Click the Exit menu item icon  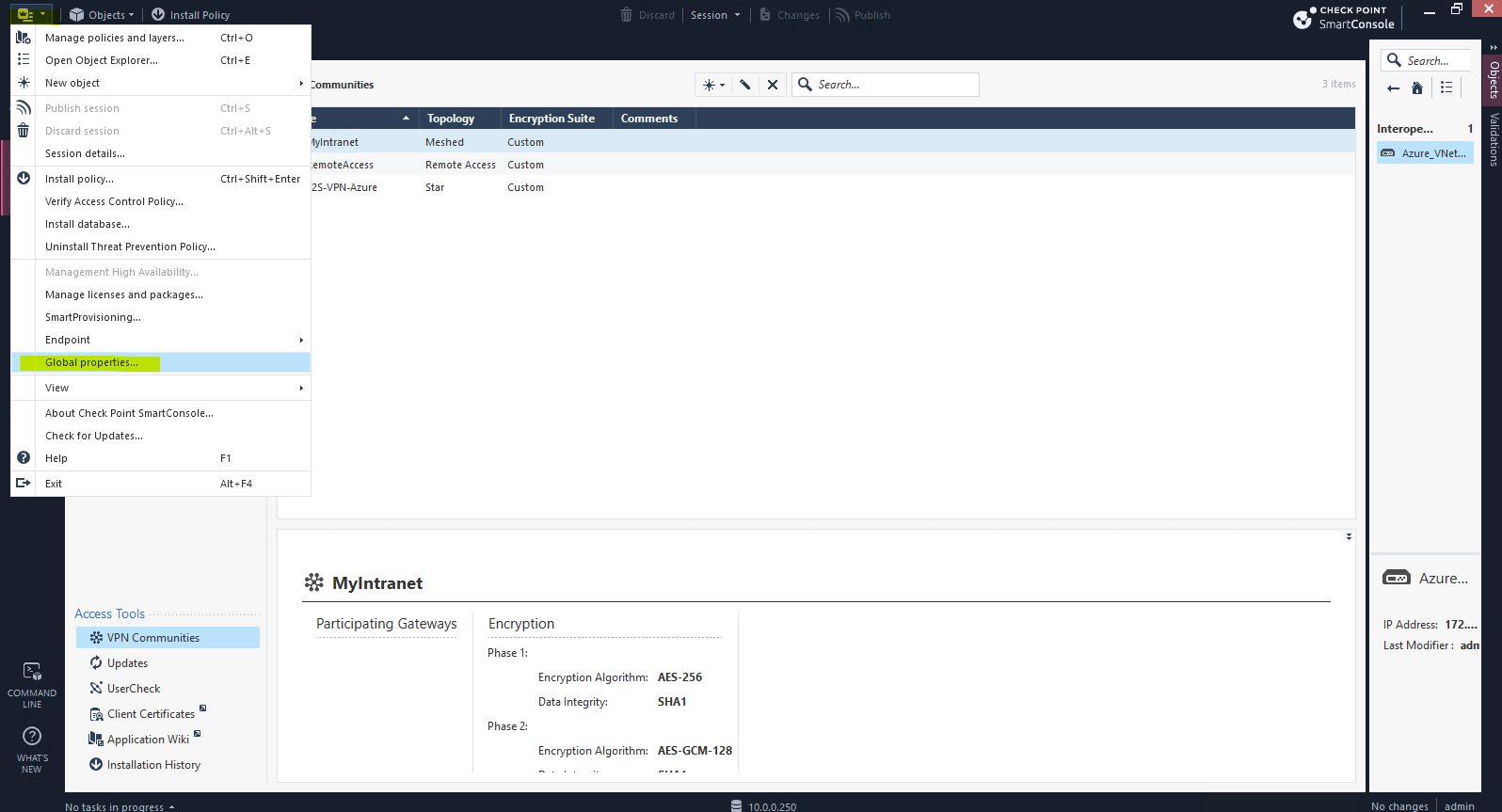tap(24, 483)
